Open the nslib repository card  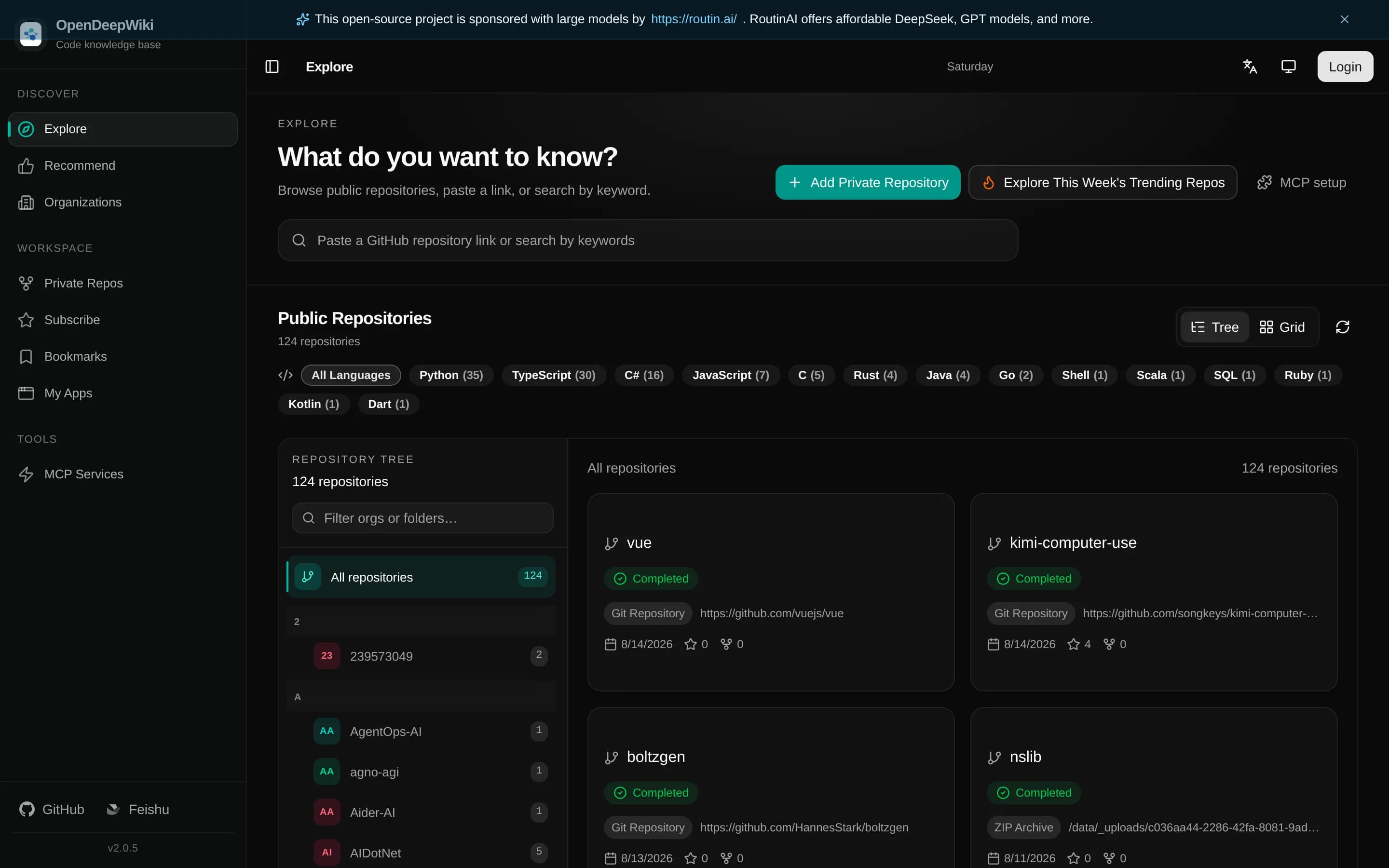tap(1154, 787)
